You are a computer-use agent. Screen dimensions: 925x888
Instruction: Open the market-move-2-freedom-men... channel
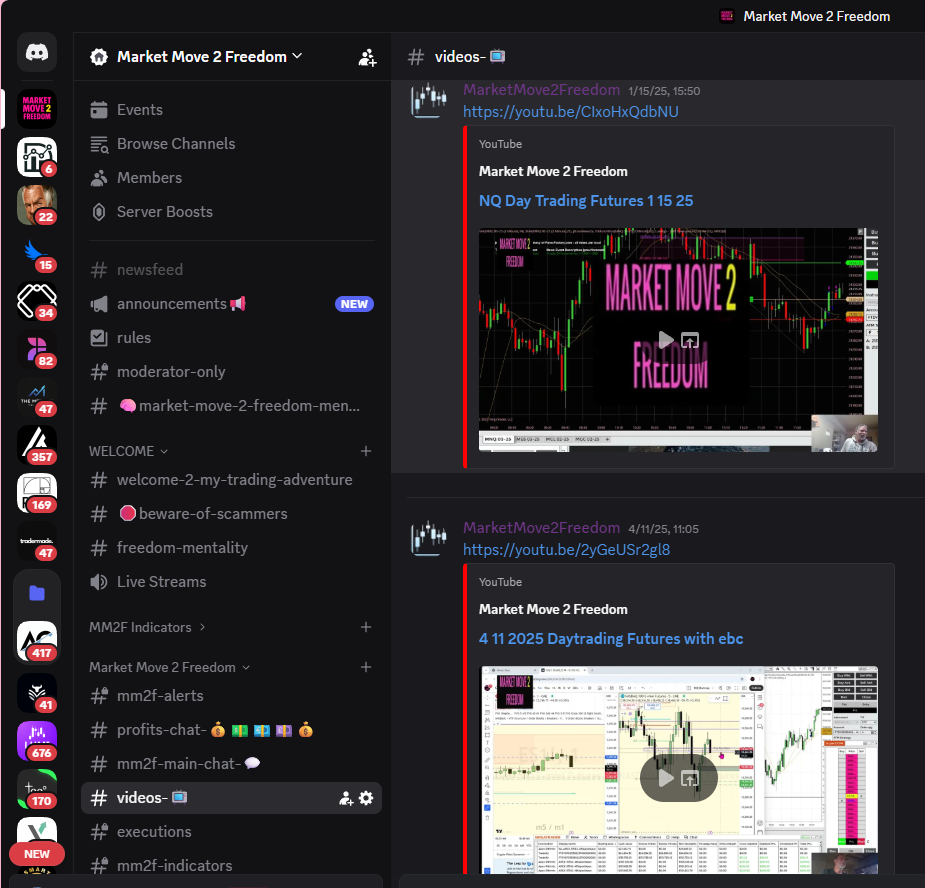tap(231, 406)
